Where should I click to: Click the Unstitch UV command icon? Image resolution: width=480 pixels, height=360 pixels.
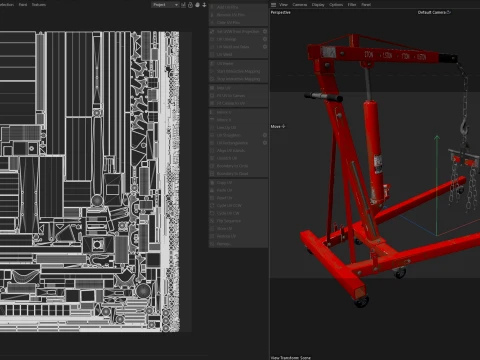point(212,158)
